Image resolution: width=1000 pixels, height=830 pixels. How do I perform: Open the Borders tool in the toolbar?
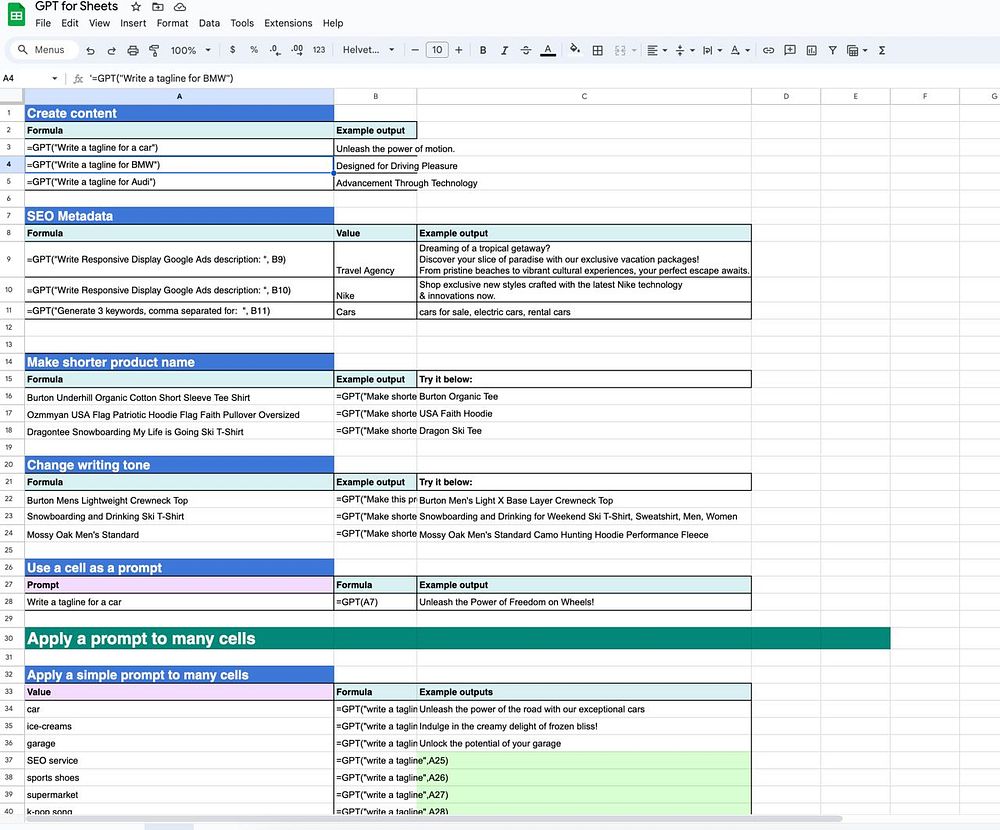598,50
